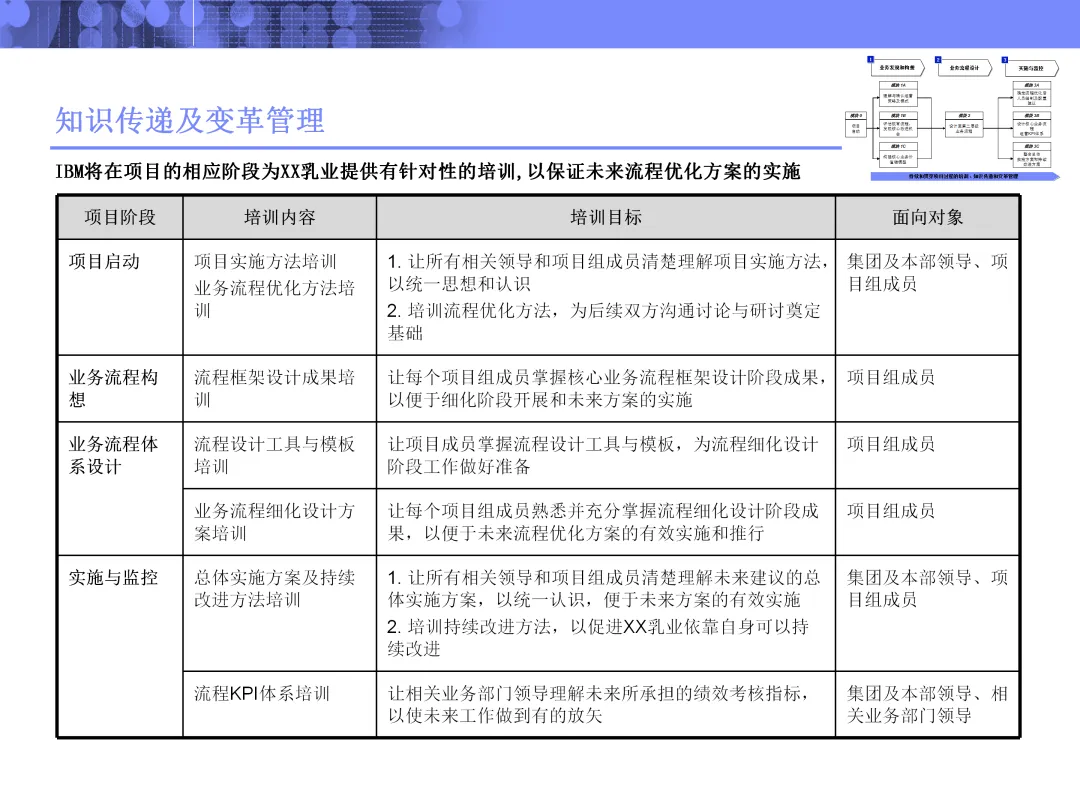This screenshot has height=810, width=1080.
Task: Click 集团及本部领导、项目组成员 in 总体实施方案 row
Action: pyautogui.click(x=927, y=589)
